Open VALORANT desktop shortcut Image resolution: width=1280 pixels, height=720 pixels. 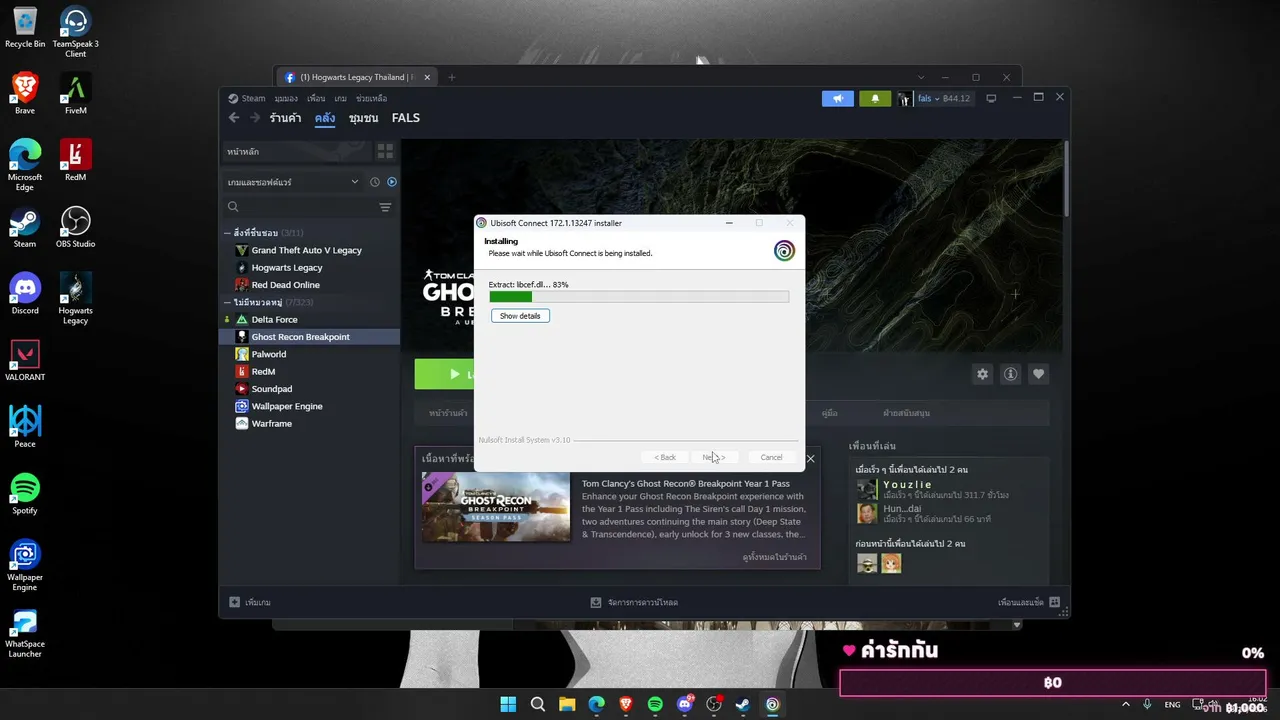click(25, 360)
